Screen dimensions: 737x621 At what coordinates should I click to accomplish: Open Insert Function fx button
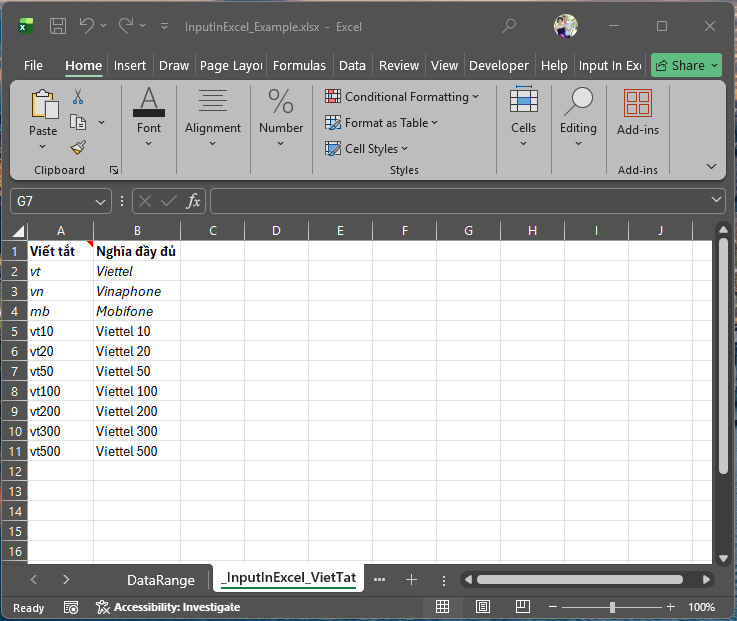[193, 201]
